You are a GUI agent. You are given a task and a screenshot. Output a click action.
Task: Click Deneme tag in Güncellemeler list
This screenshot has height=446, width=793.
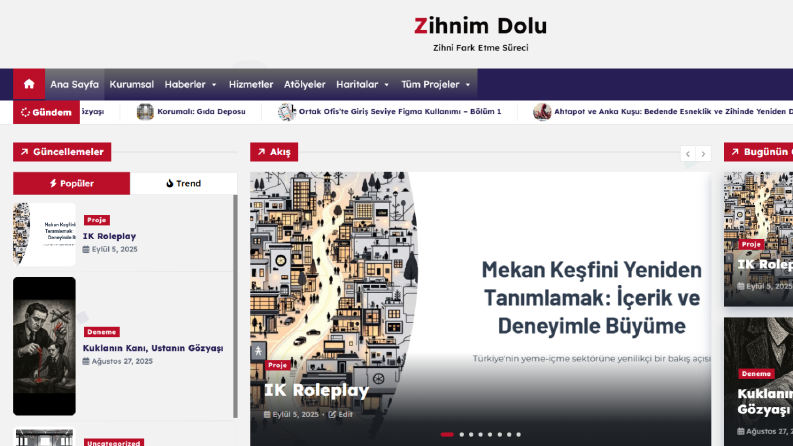102,332
